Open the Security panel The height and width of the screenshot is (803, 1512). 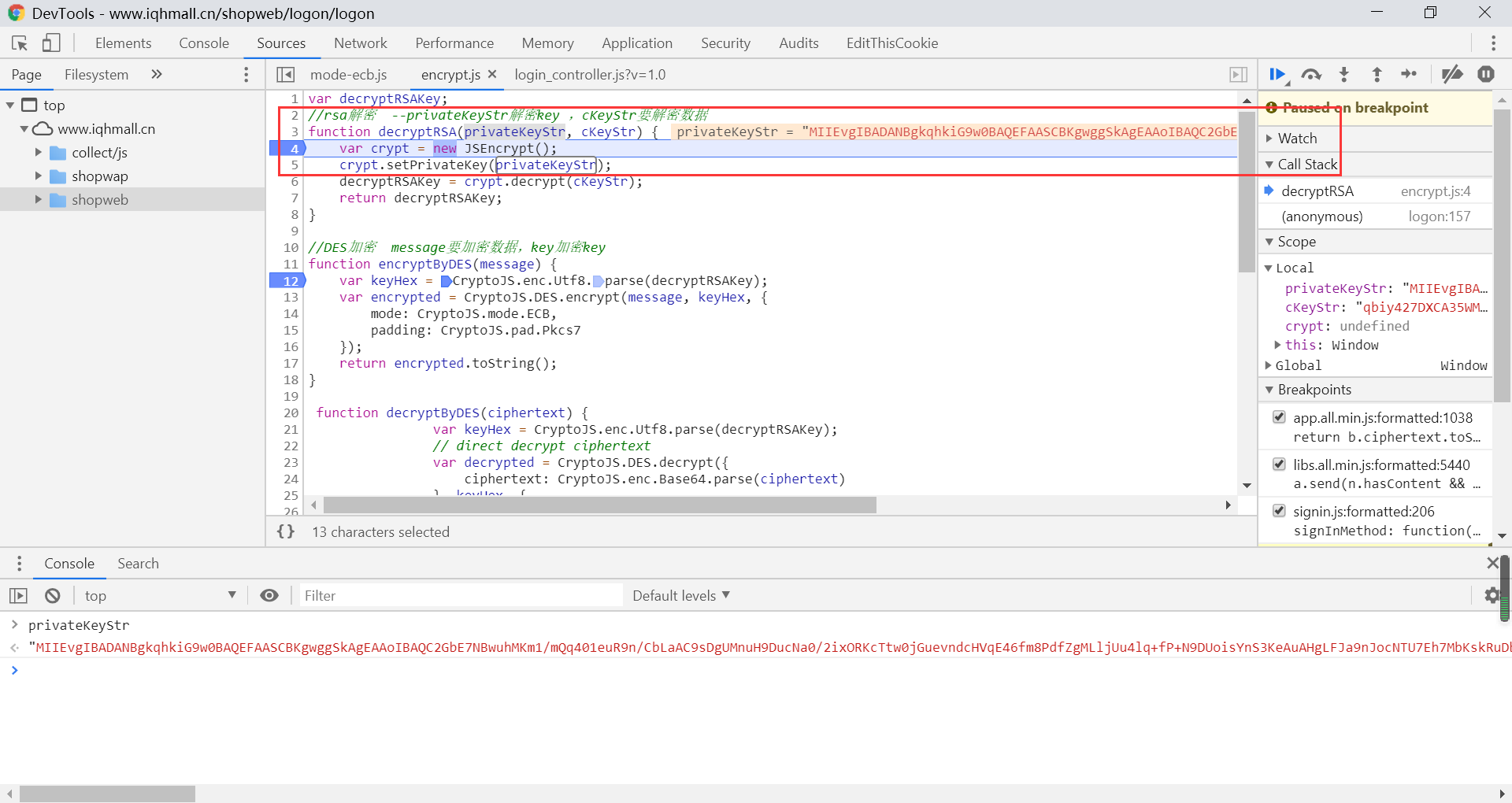[725, 43]
